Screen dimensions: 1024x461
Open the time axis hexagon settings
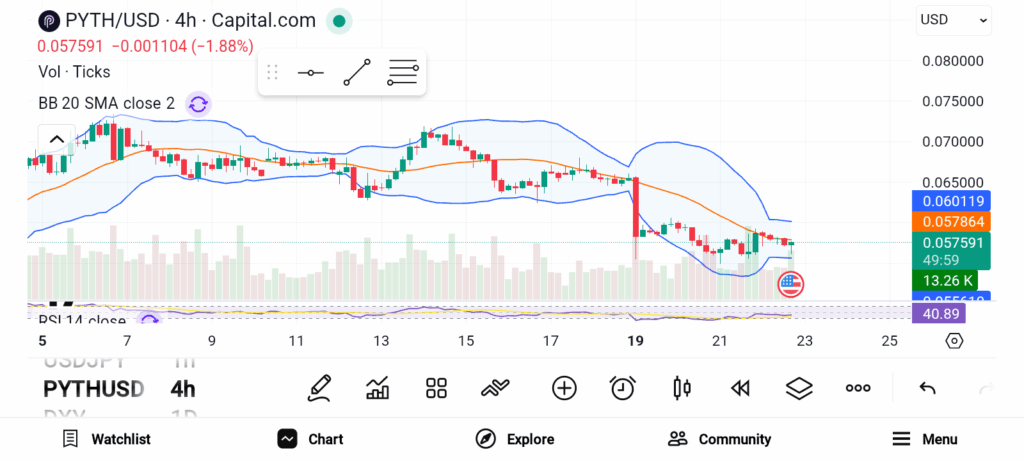[954, 341]
